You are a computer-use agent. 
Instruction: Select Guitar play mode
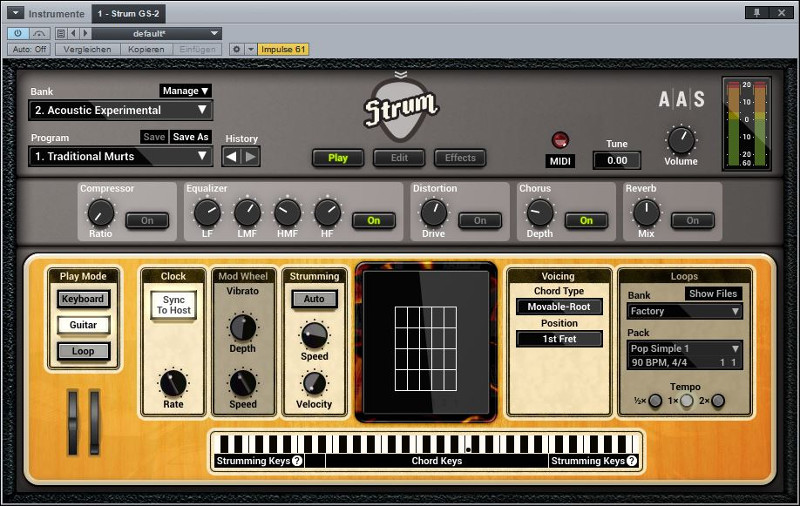[83, 325]
